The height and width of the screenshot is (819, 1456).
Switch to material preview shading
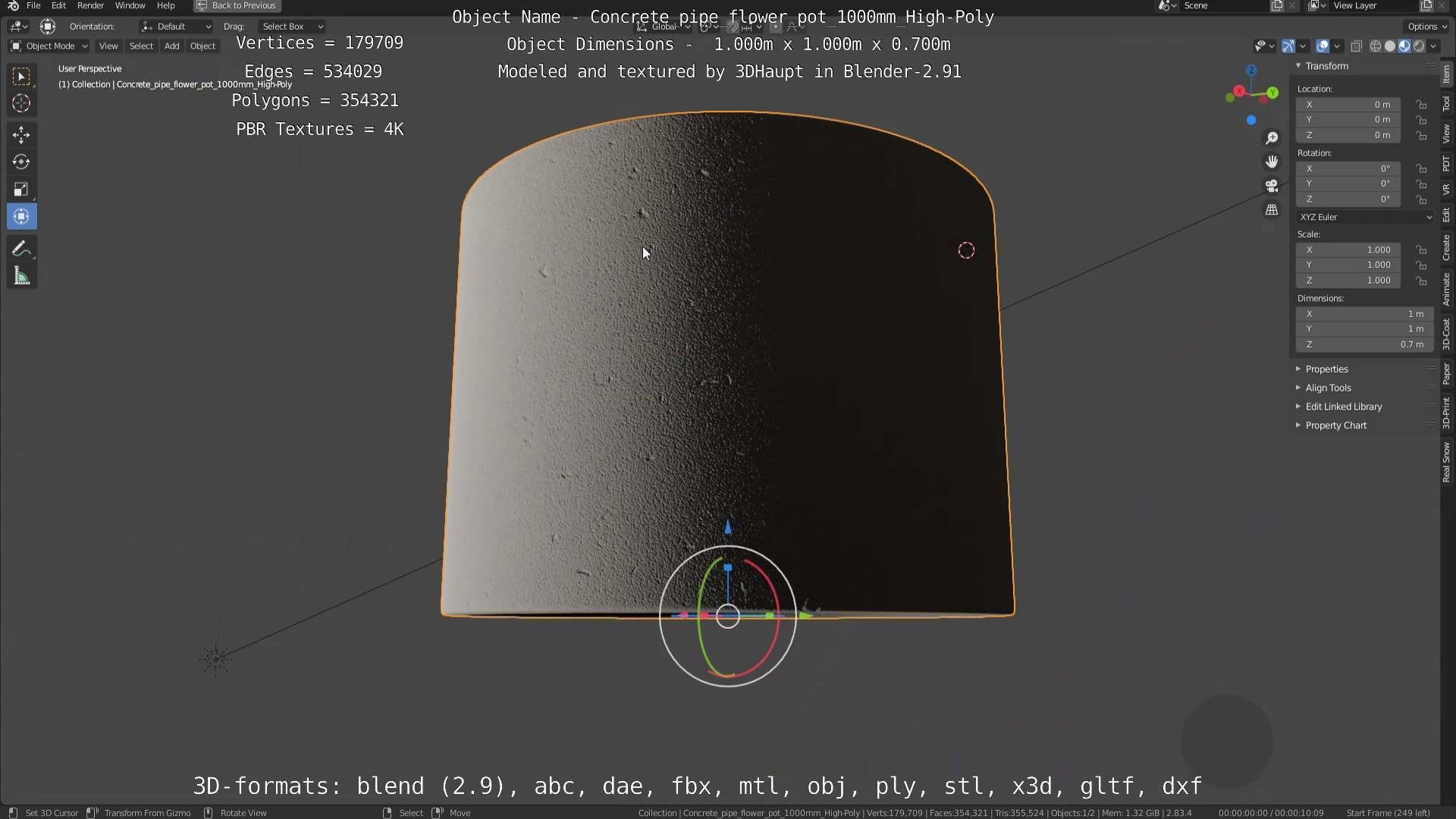coord(1404,46)
